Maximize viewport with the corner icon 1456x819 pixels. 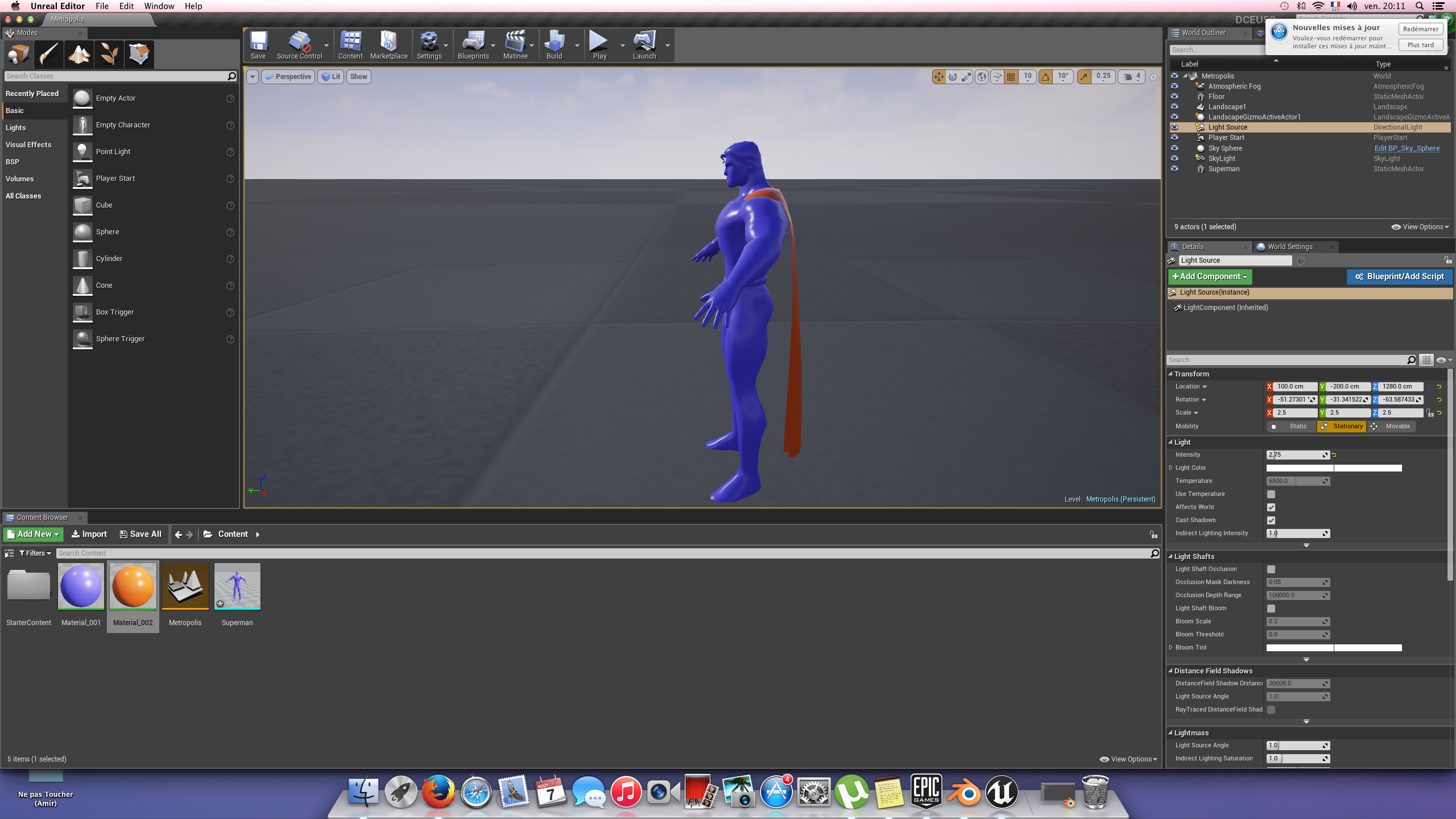1154,77
